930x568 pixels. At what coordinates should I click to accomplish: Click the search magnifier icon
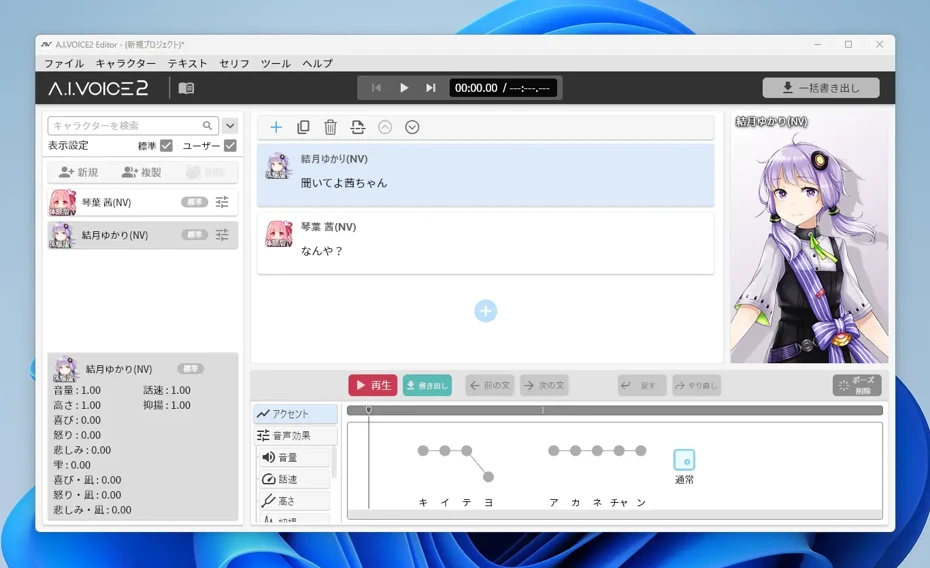pyautogui.click(x=207, y=126)
